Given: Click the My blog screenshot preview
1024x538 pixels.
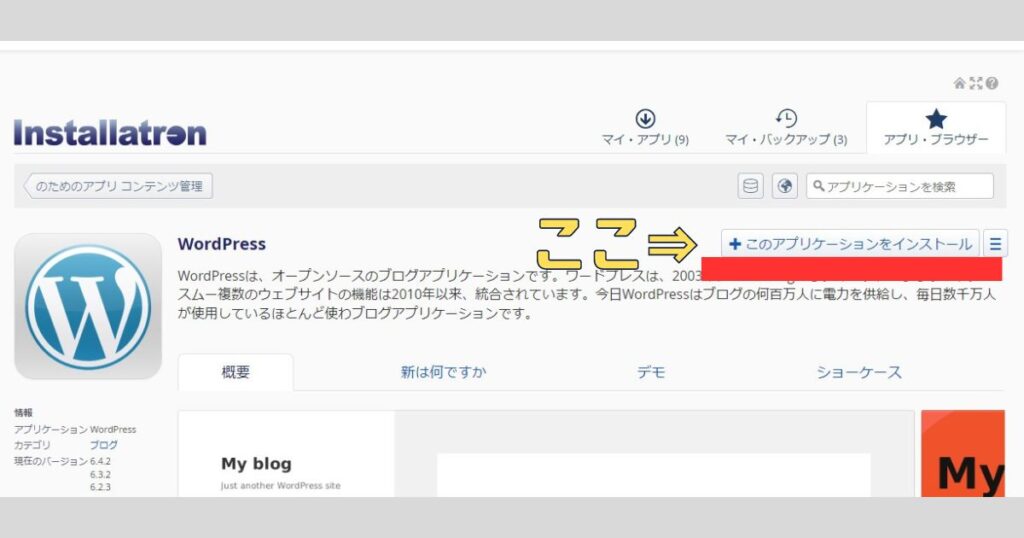Looking at the screenshot, I should pyautogui.click(x=546, y=454).
